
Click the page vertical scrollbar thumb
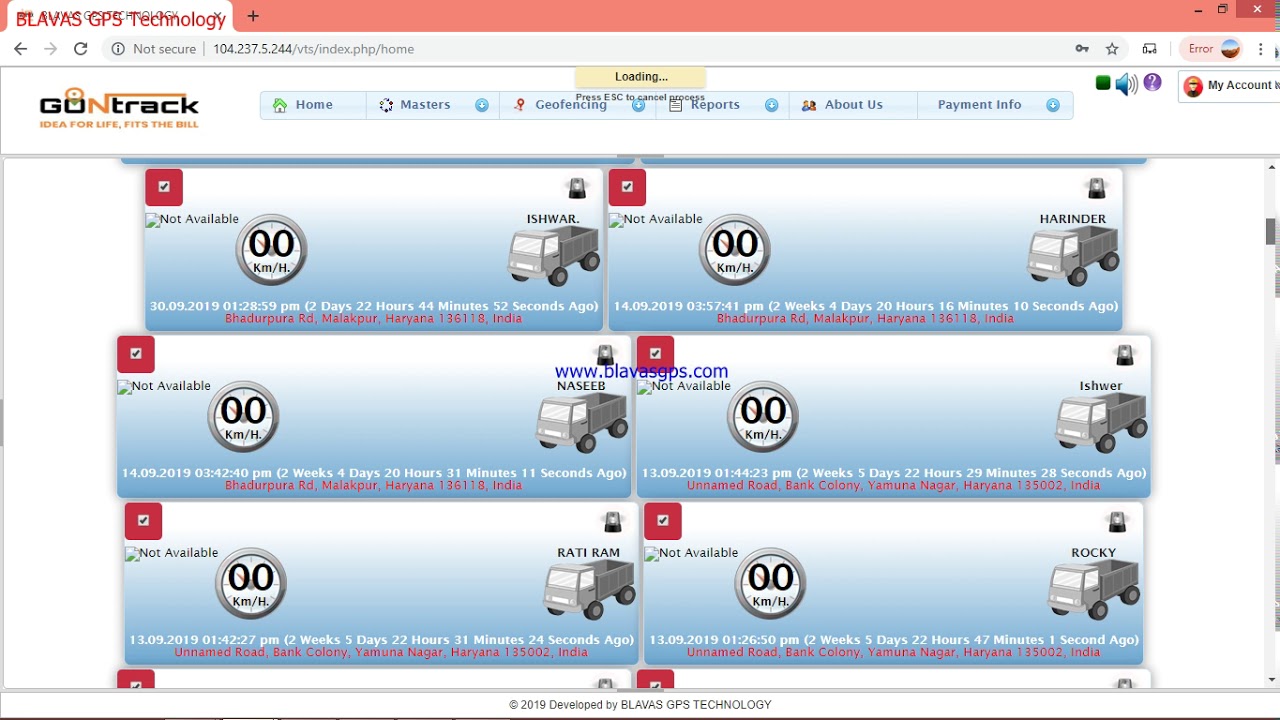1272,230
